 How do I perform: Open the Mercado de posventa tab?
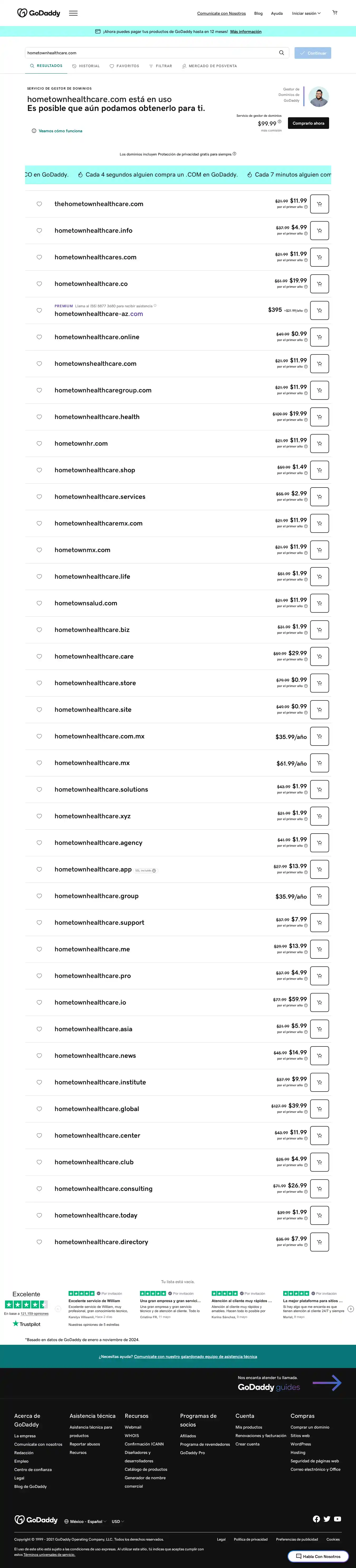(209, 66)
